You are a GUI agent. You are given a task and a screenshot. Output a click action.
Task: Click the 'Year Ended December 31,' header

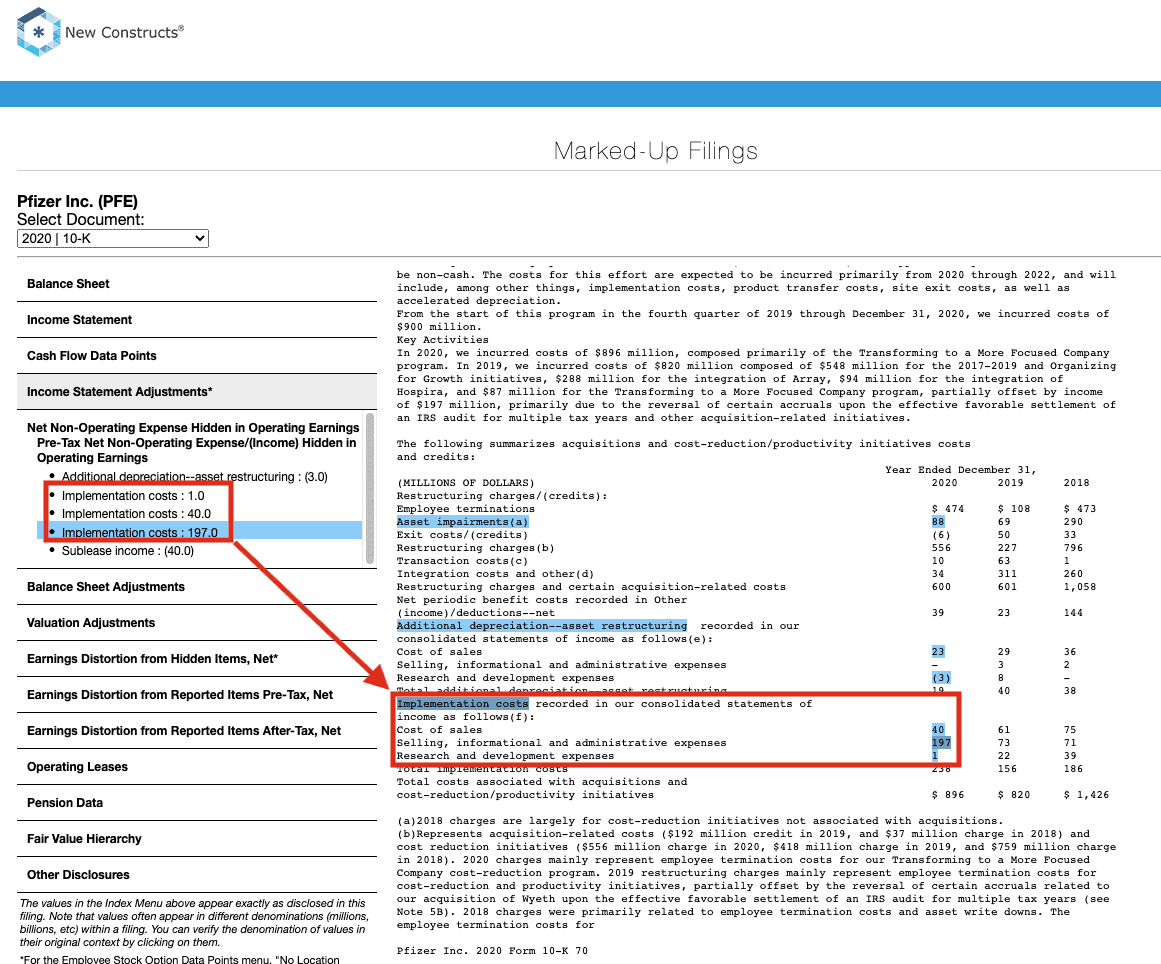(x=961, y=470)
